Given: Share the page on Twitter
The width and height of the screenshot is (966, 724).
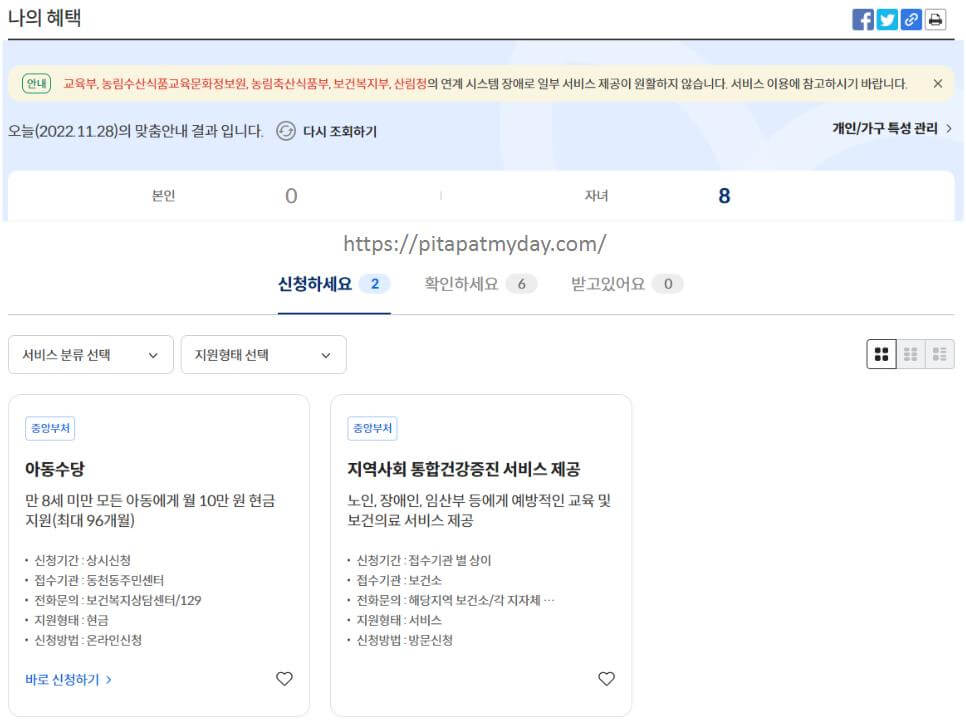Looking at the screenshot, I should coord(887,18).
